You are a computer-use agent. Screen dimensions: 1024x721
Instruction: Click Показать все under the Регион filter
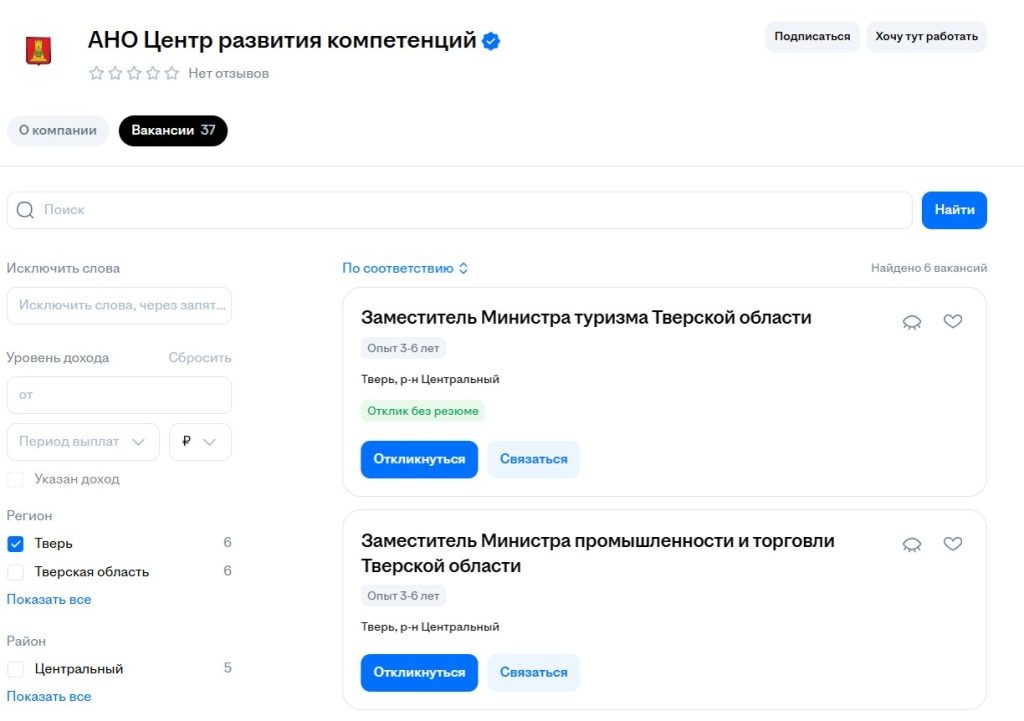[49, 599]
